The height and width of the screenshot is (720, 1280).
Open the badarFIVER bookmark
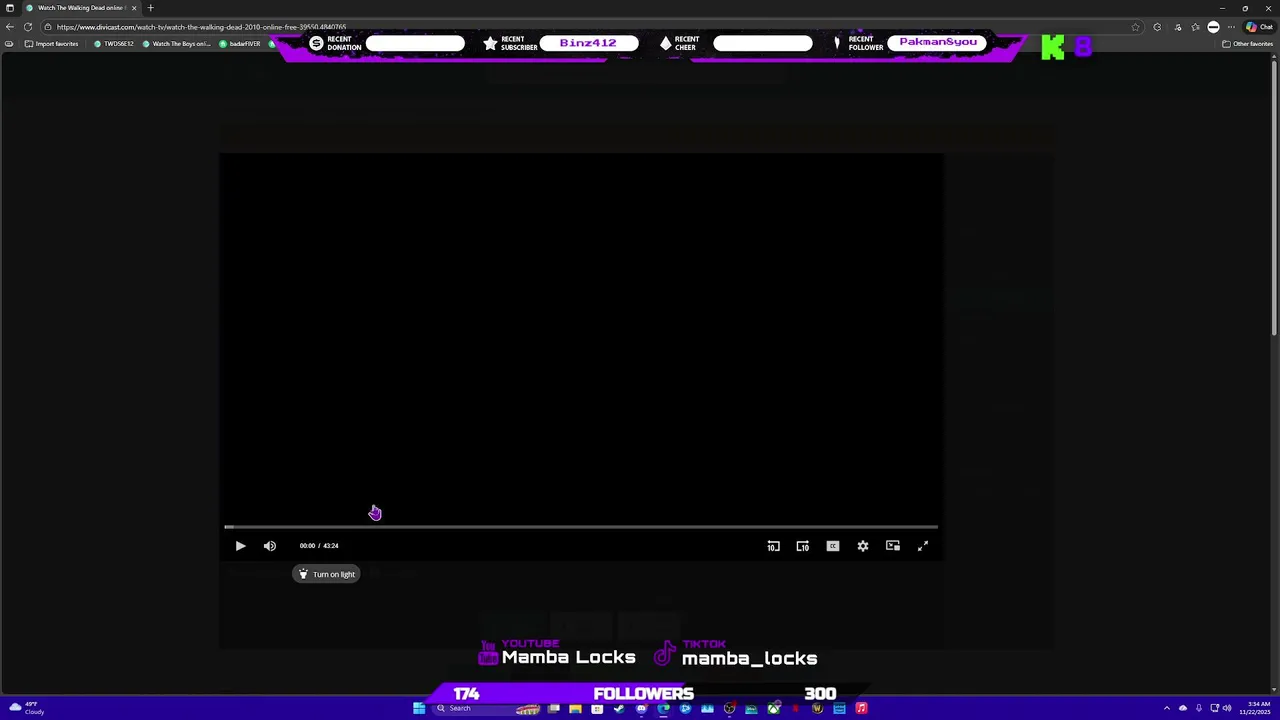(240, 44)
